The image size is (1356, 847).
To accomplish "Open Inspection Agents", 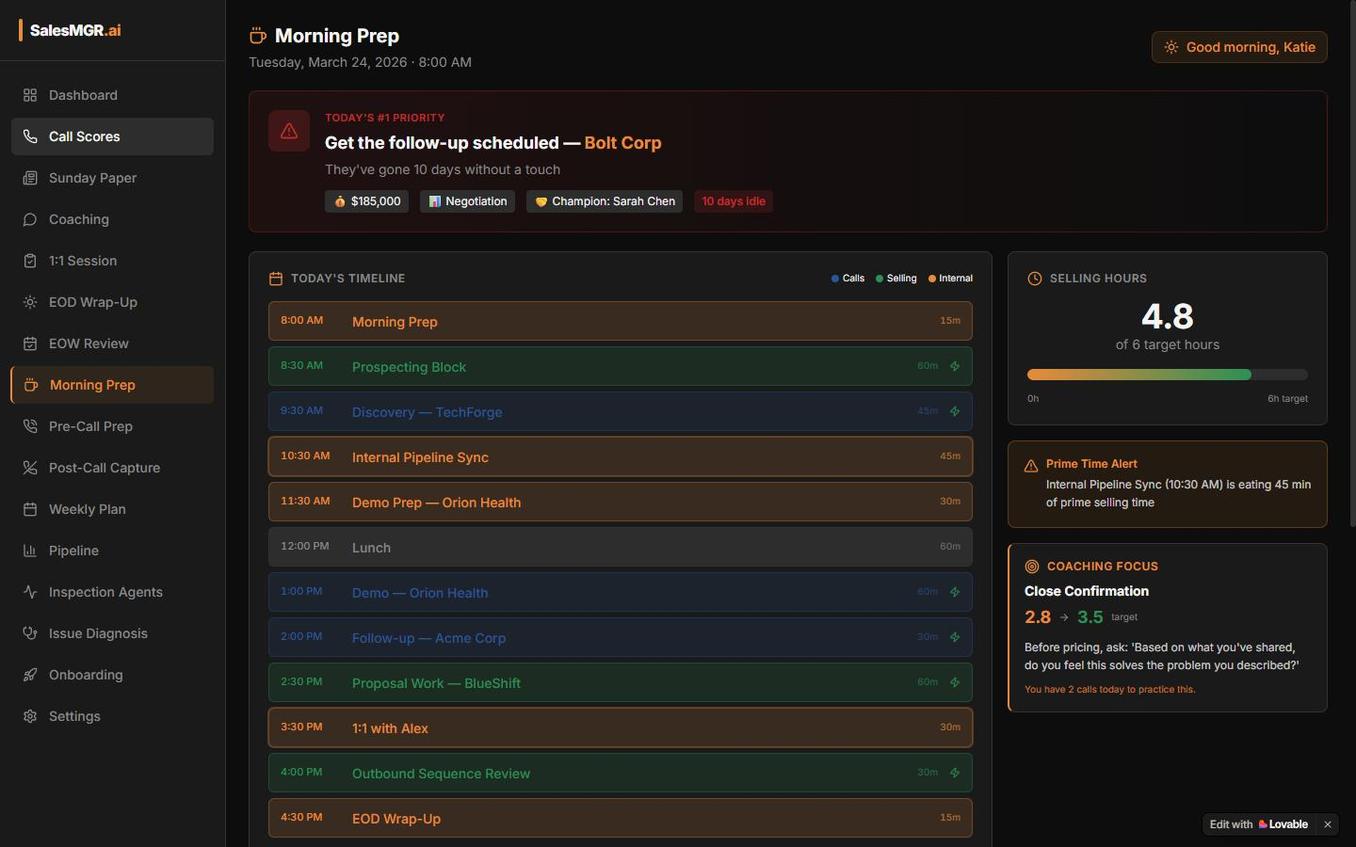I will click(112, 592).
